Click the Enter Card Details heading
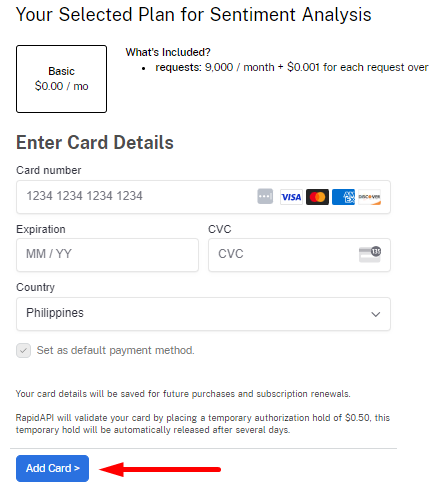Screen dimensions: 439x490 click(x=95, y=143)
